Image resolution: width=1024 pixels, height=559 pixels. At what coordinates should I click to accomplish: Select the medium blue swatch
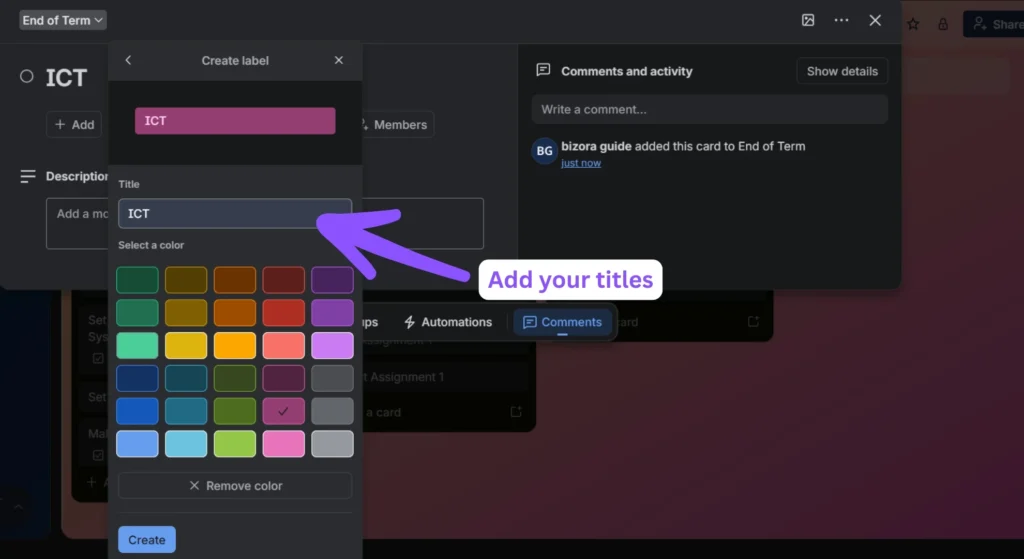[x=137, y=411]
